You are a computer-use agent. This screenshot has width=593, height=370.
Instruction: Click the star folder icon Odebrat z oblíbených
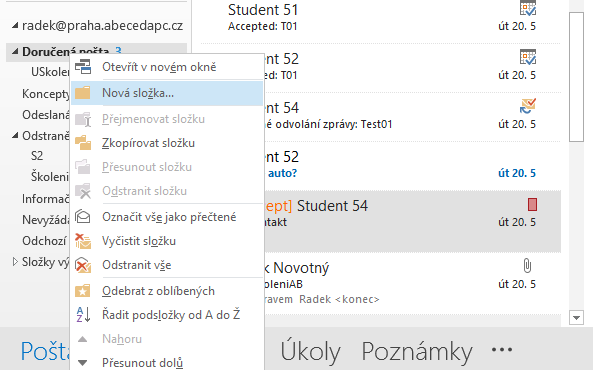coord(82,291)
